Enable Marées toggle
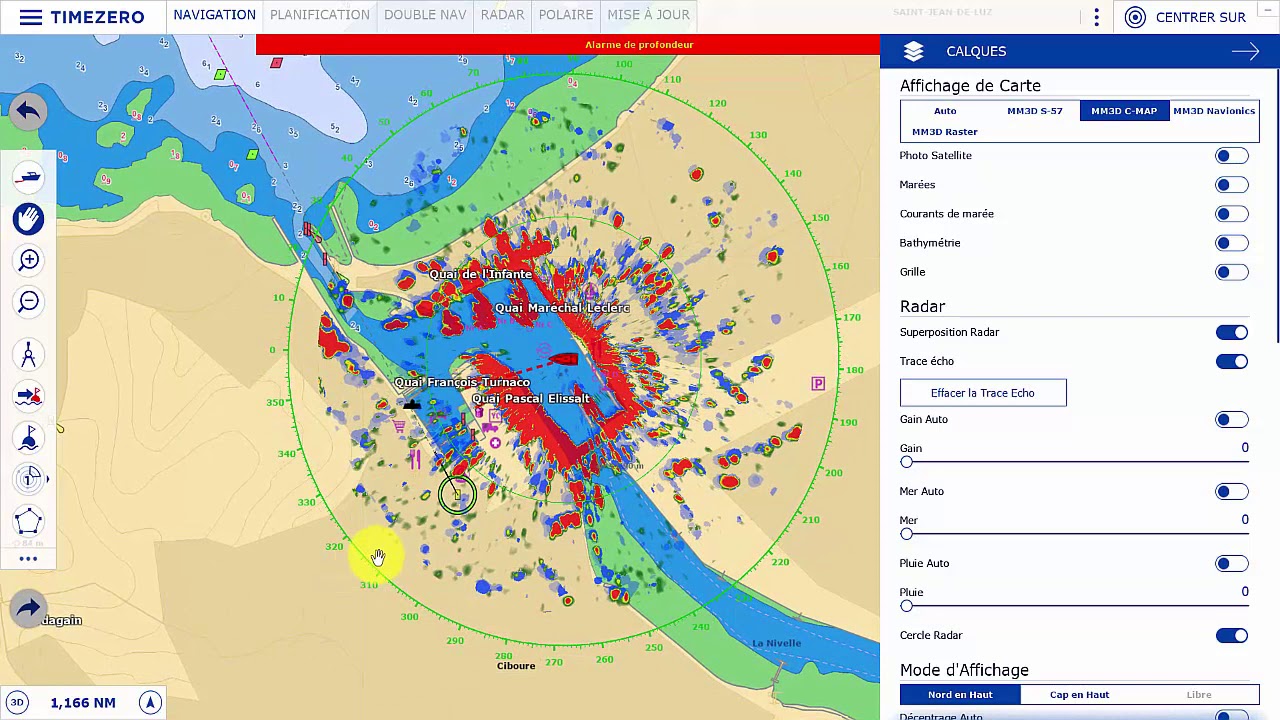 pos(1231,185)
